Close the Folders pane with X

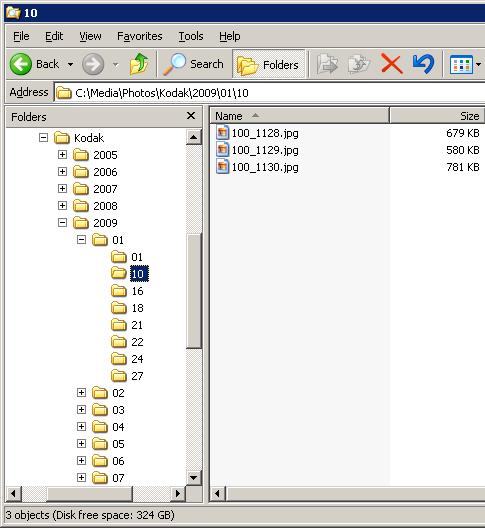pos(191,116)
